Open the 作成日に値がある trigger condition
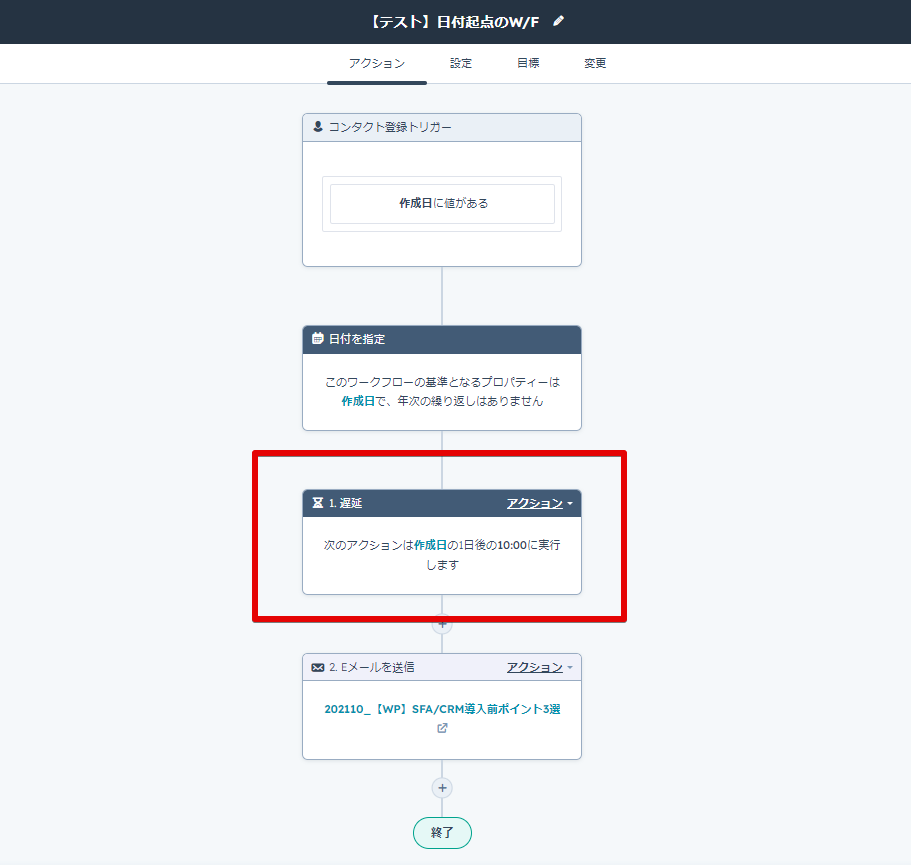This screenshot has width=911, height=865. (x=442, y=204)
